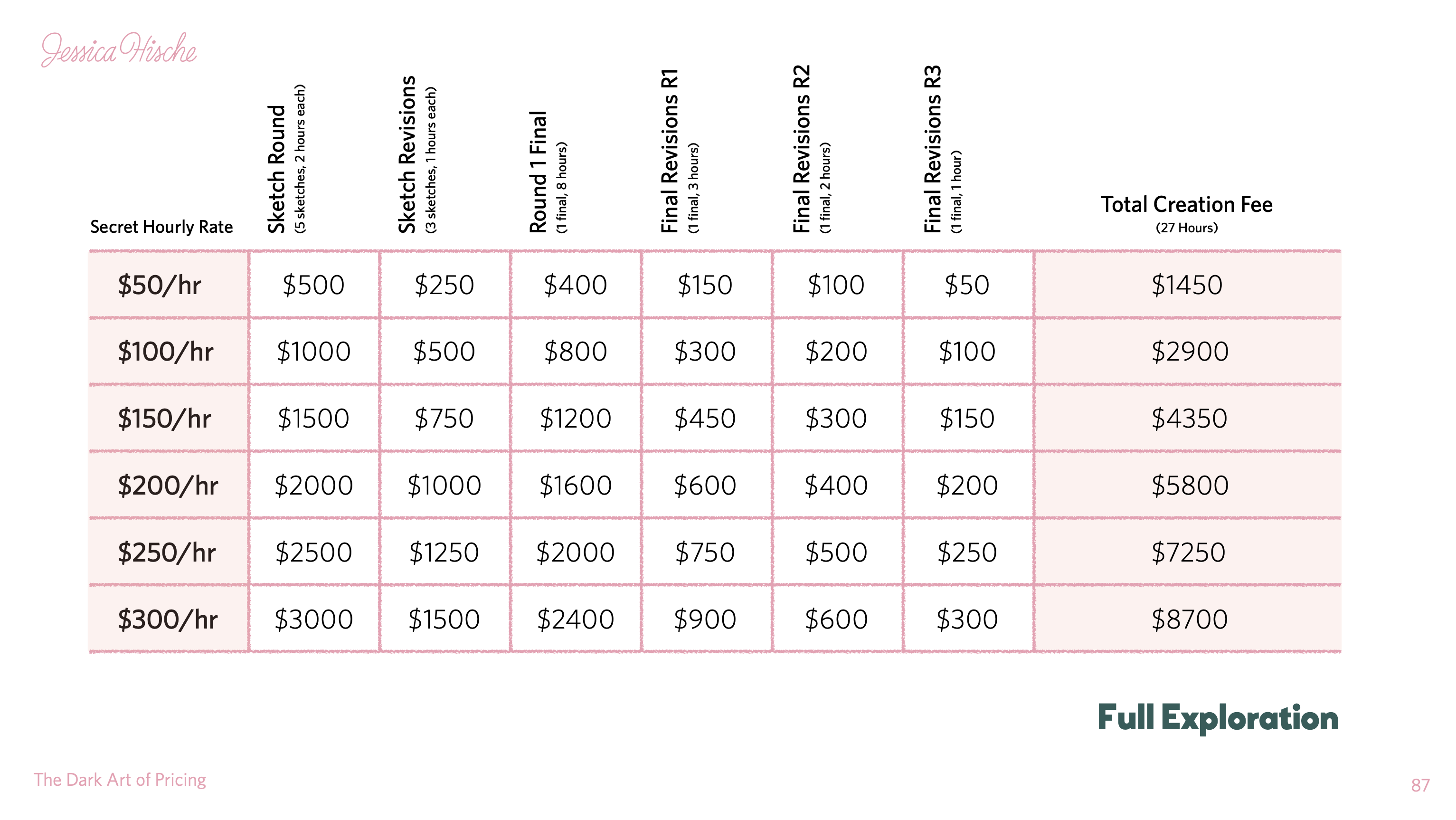This screenshot has height=820, width=1456.
Task: Select the $300/hr rate row header
Action: point(167,619)
